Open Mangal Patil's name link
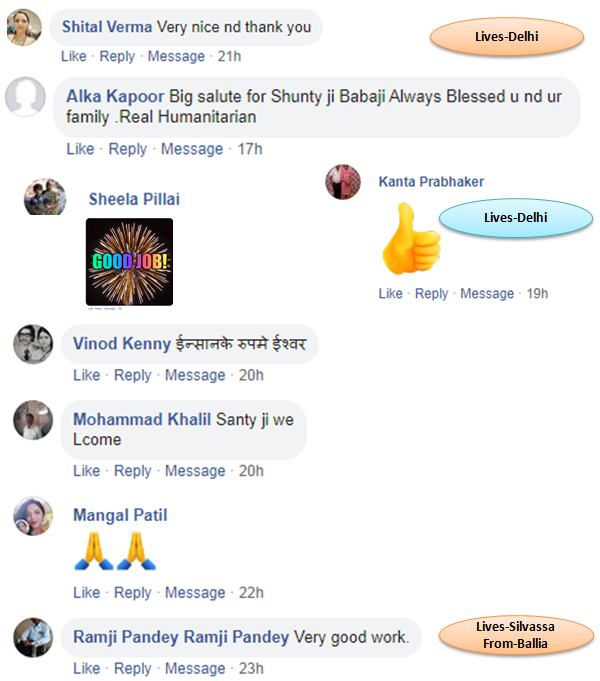This screenshot has height=681, width=600. click(x=120, y=515)
